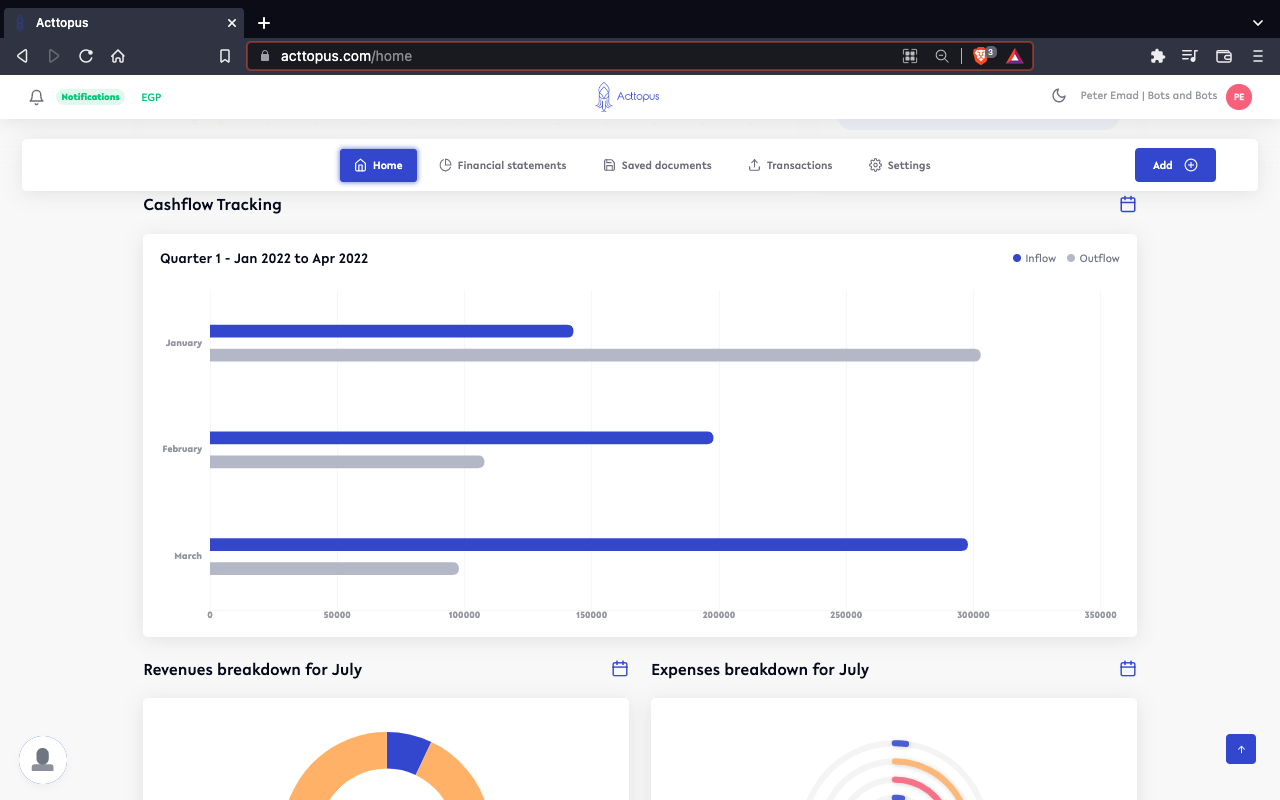The height and width of the screenshot is (800, 1280).
Task: Go to the Home tab
Action: pos(378,165)
